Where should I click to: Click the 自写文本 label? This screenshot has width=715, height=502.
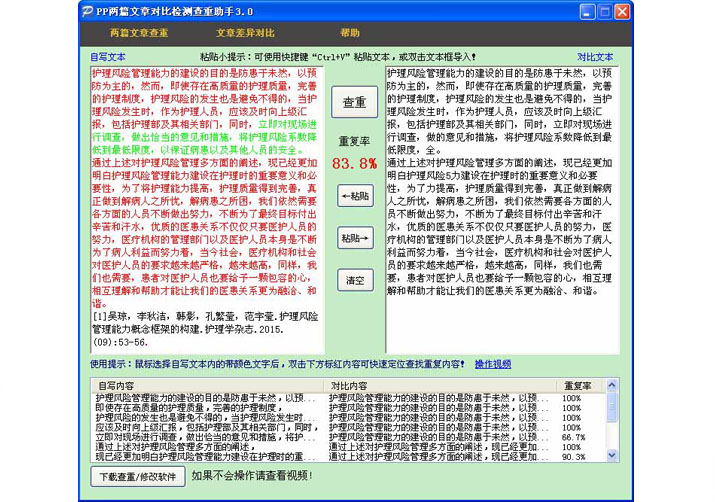click(x=108, y=57)
